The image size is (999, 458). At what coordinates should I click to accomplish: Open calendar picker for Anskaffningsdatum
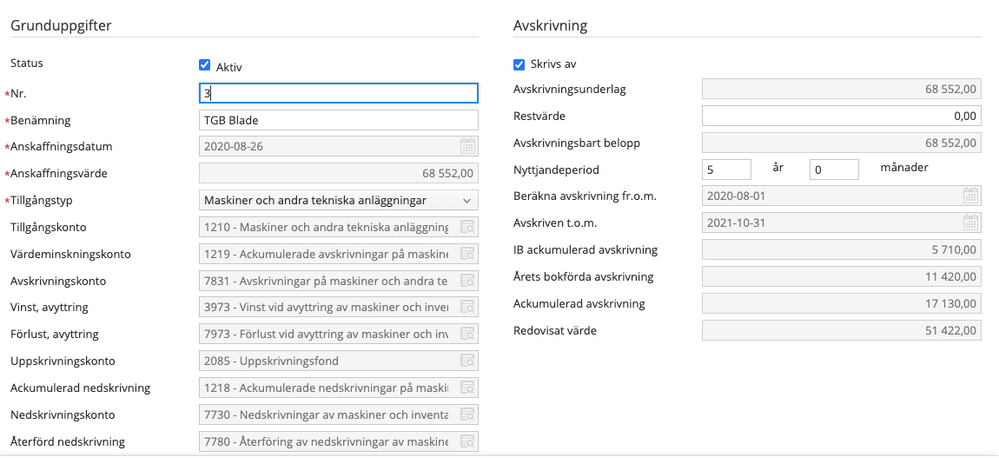tap(468, 147)
